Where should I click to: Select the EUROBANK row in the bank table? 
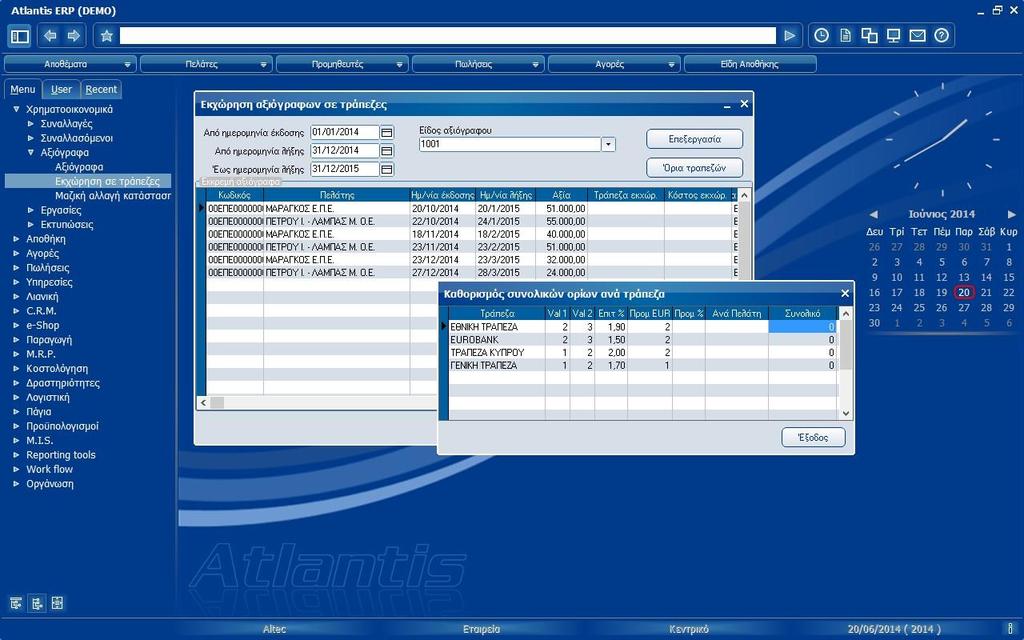pyautogui.click(x=643, y=340)
